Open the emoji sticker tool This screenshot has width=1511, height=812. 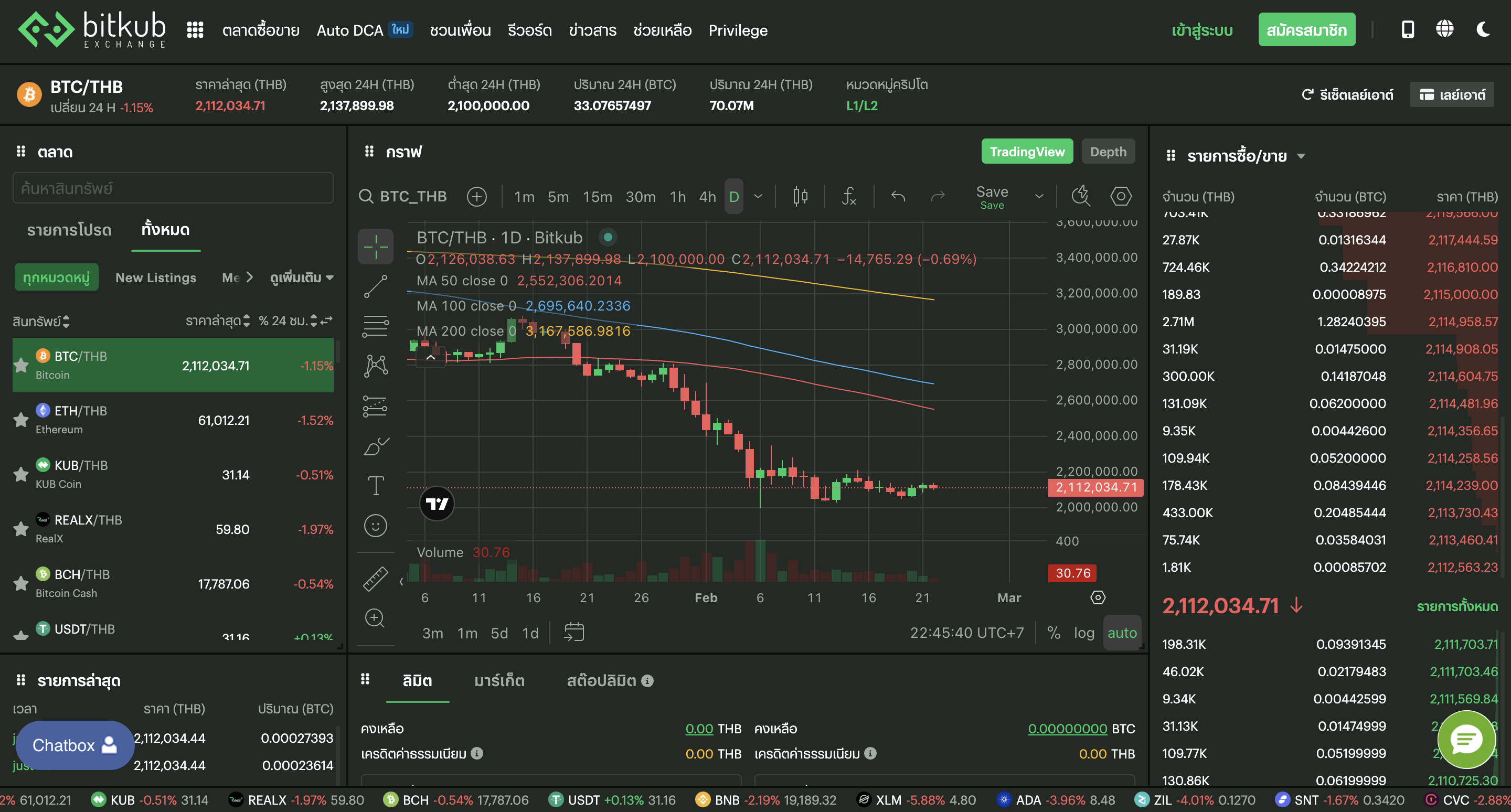point(376,525)
